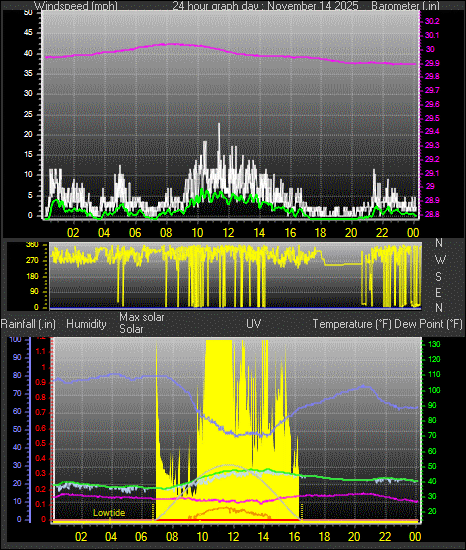Click compass letter 'S' beside direction chart
The width and height of the screenshot is (466, 550).
pyautogui.click(x=438, y=277)
